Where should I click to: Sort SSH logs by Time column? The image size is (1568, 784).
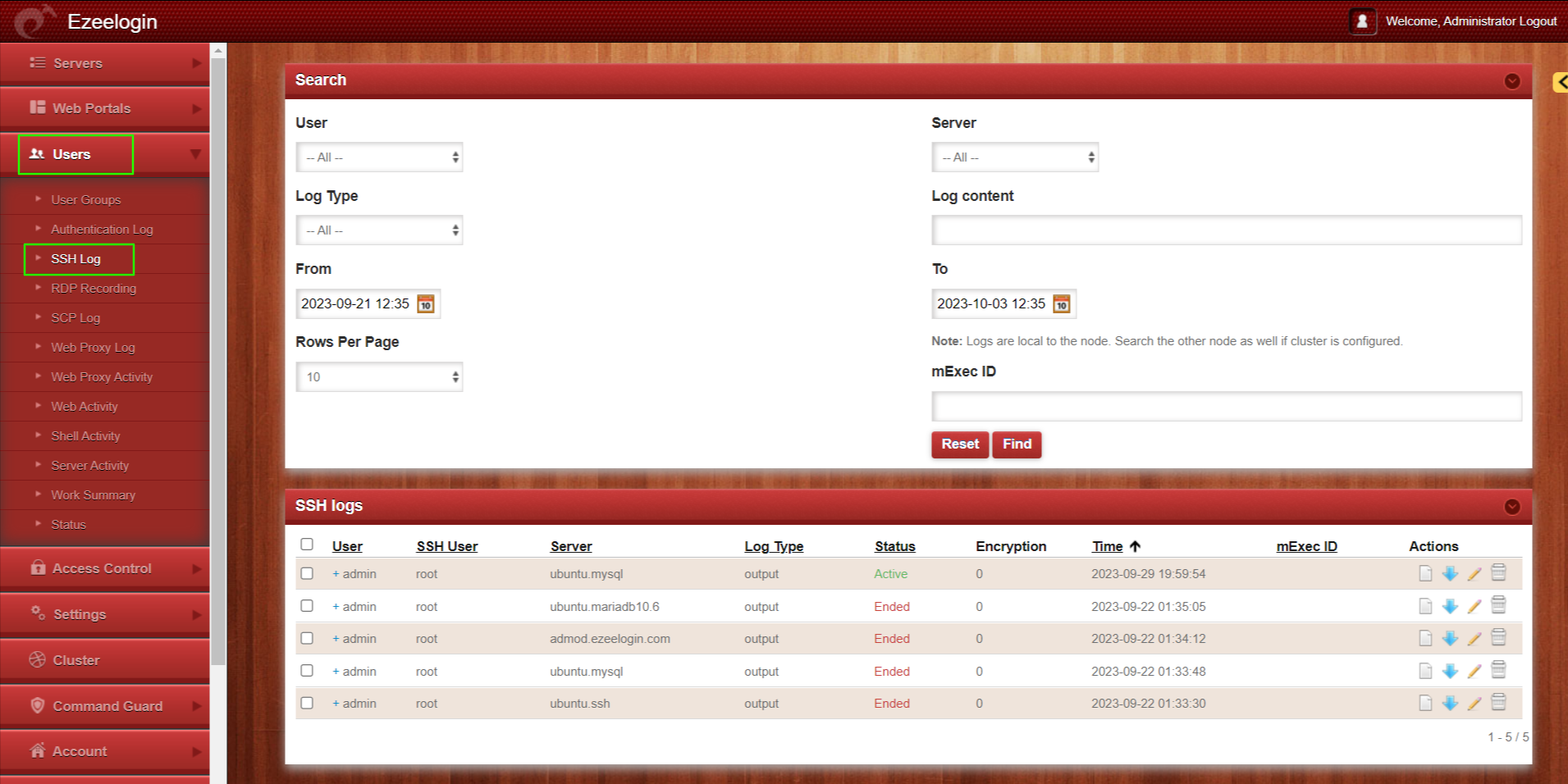[x=1107, y=546]
